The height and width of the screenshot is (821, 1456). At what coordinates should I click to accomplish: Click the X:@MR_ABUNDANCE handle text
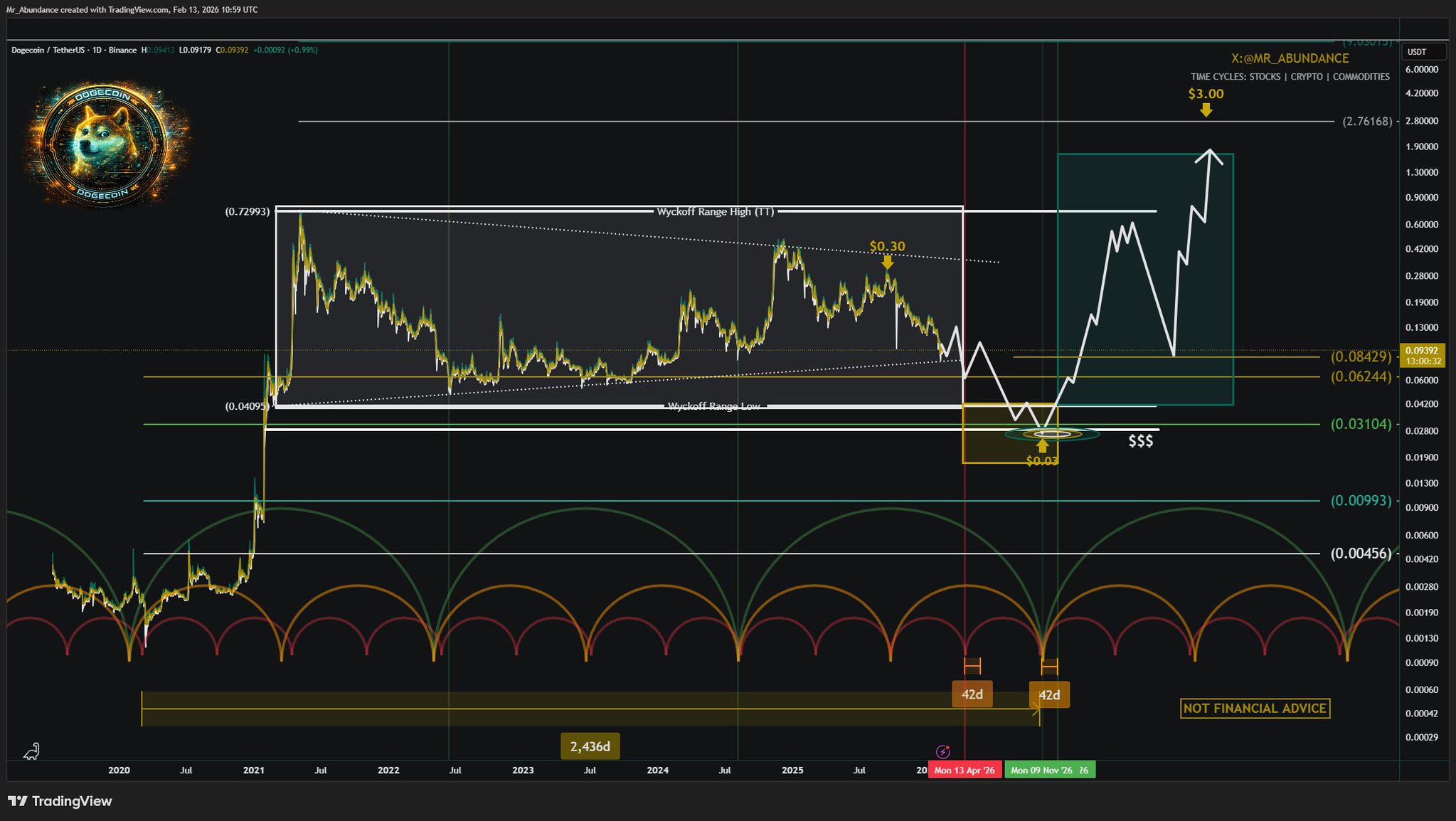point(1290,58)
